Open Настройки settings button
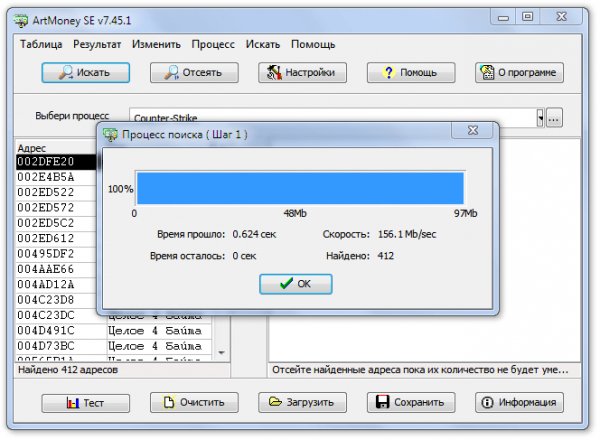The width and height of the screenshot is (600, 440). pos(302,72)
